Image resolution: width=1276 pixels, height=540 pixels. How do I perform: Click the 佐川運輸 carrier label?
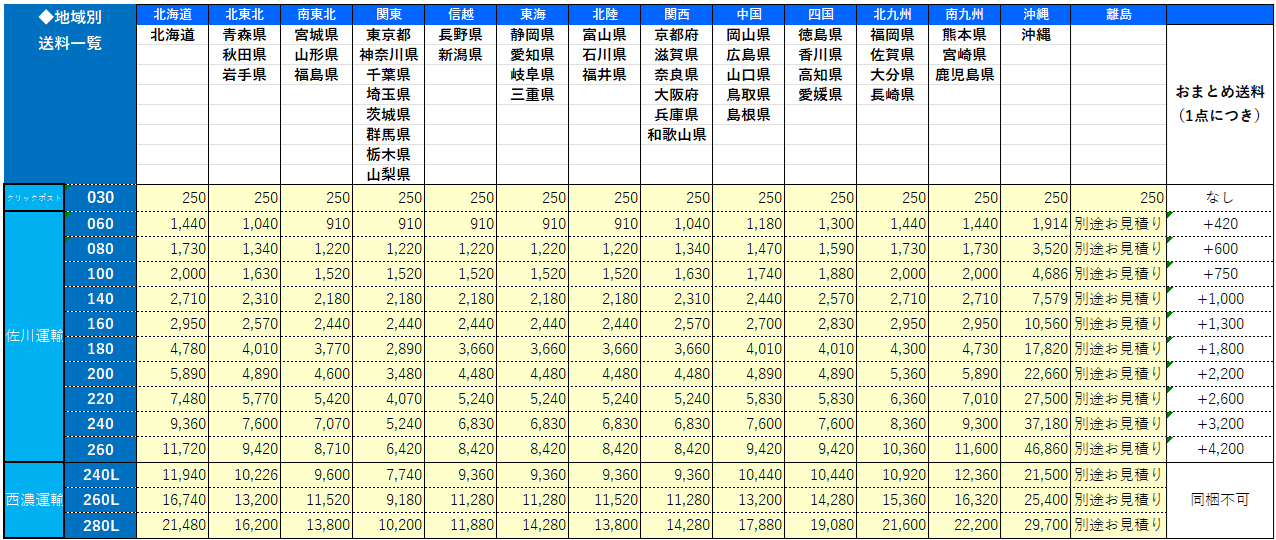coord(34,335)
